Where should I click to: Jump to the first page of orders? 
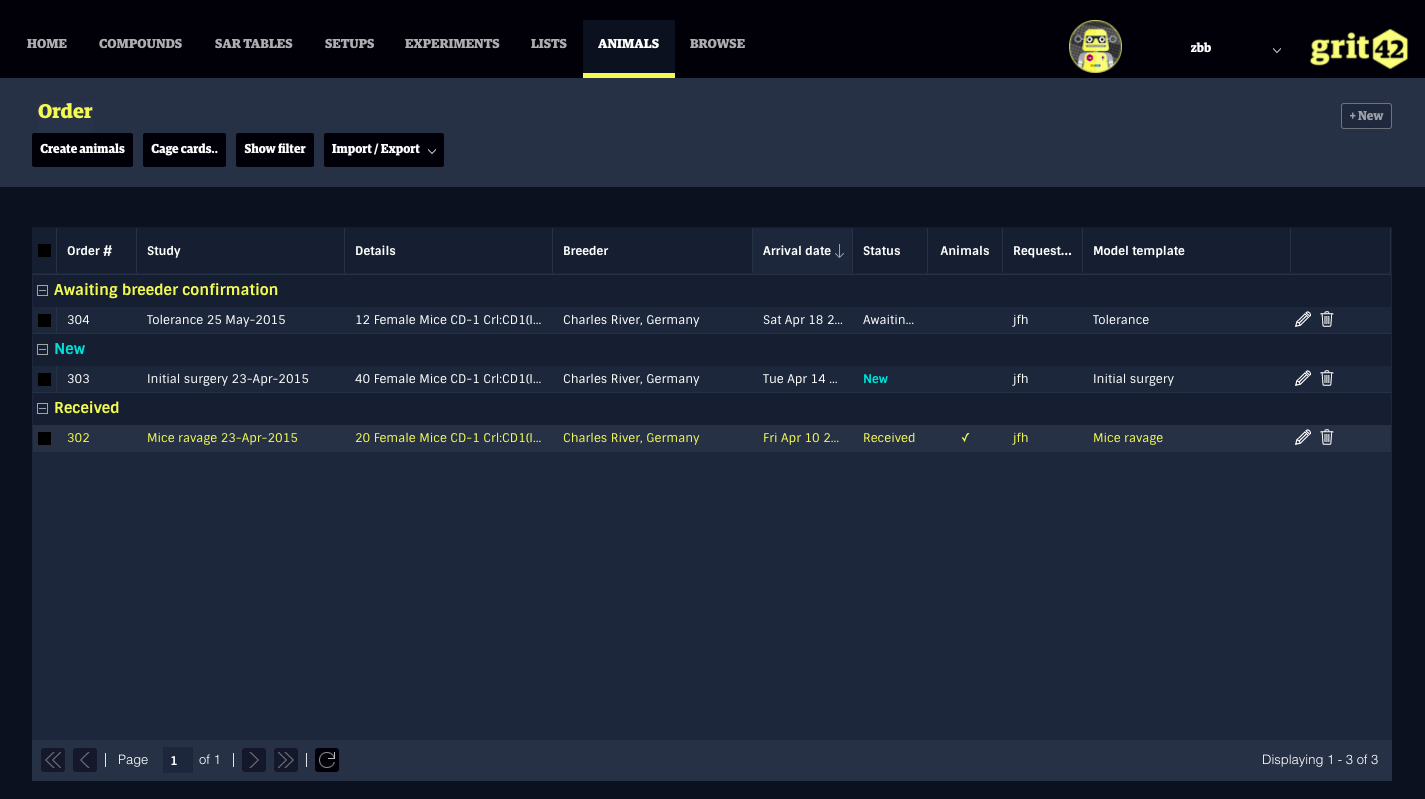coord(53,760)
